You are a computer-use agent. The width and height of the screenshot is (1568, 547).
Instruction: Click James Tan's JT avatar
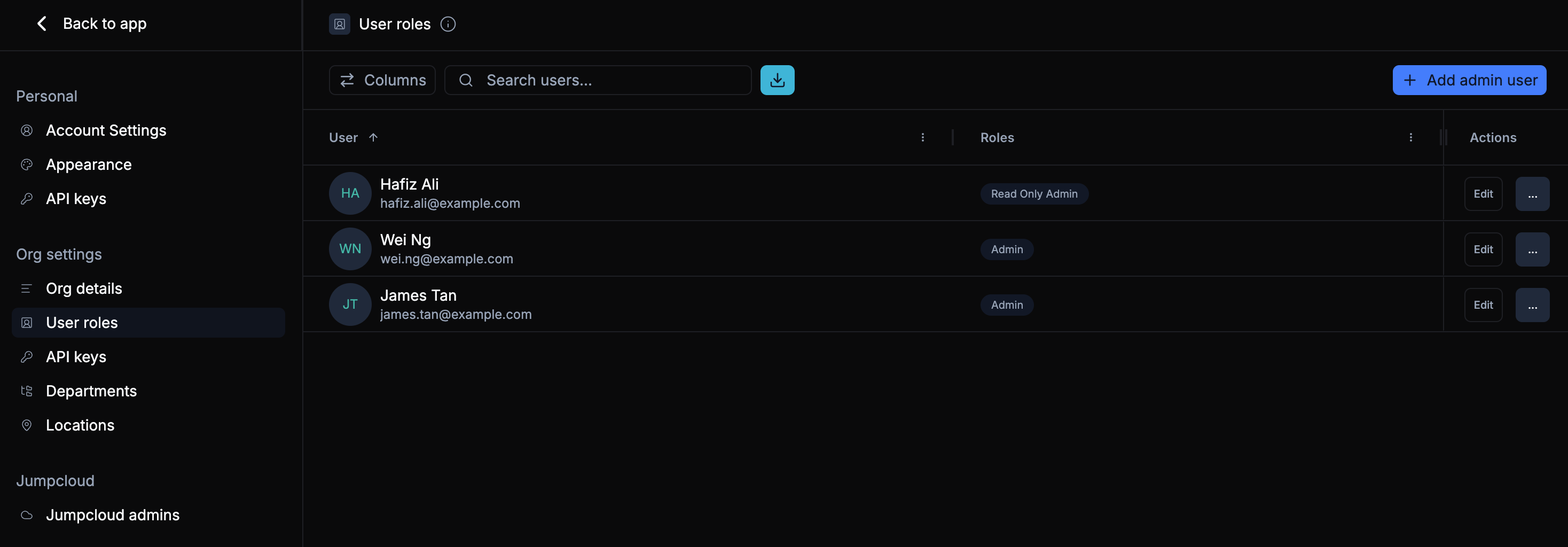tap(349, 304)
